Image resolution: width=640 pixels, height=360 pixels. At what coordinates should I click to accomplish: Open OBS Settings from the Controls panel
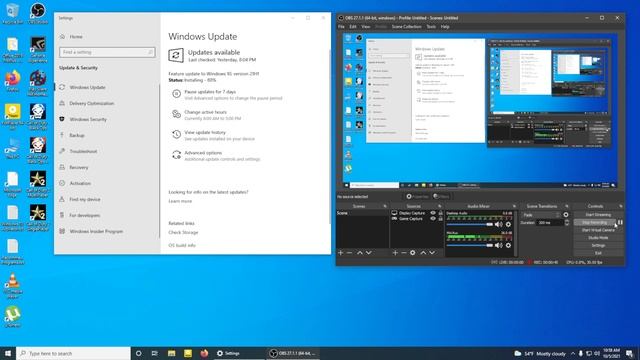coord(598,245)
